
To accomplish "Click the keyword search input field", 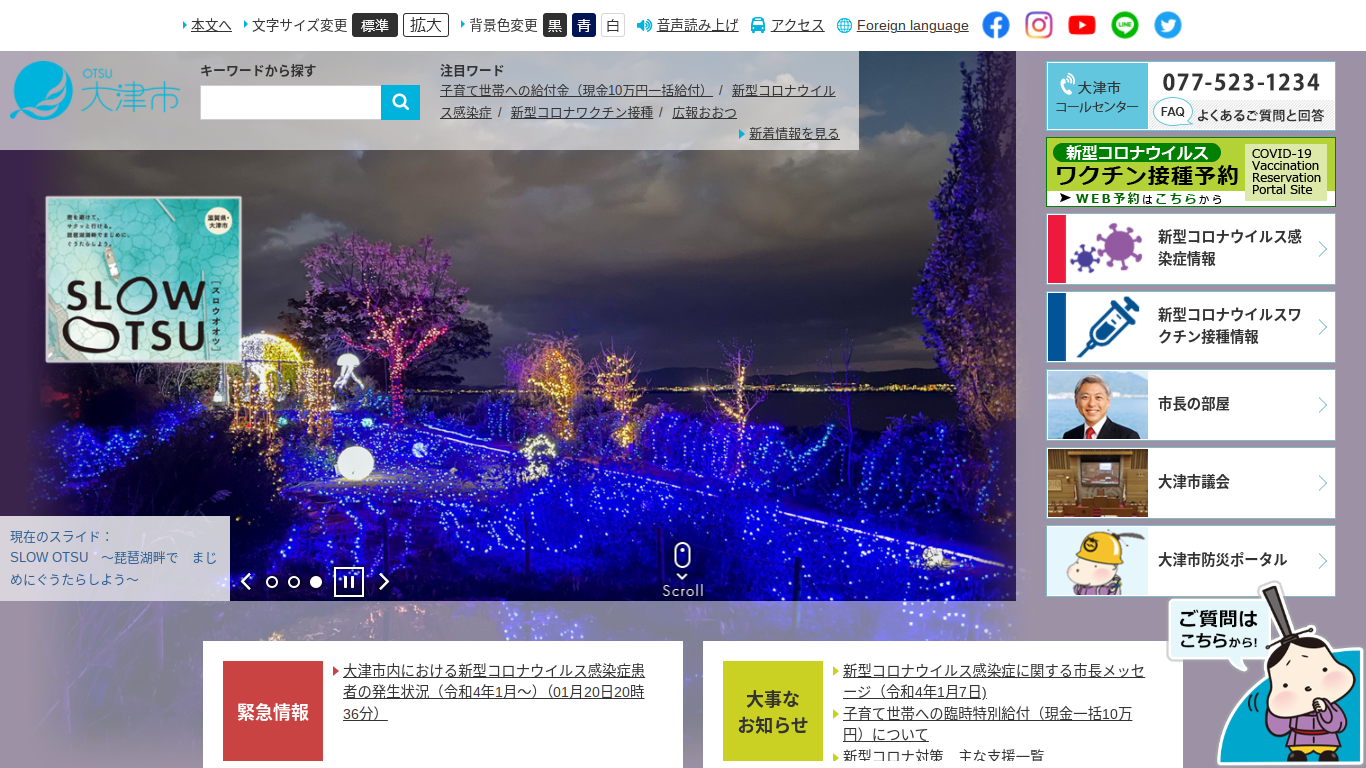I will [x=290, y=102].
